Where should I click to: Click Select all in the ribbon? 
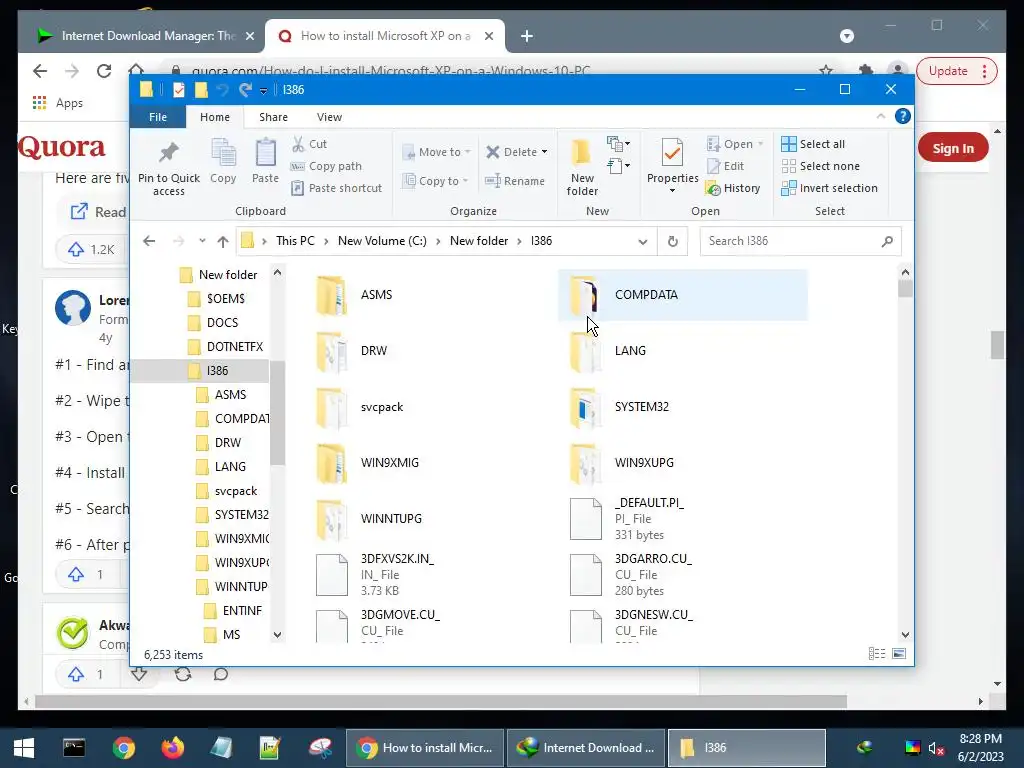point(813,144)
